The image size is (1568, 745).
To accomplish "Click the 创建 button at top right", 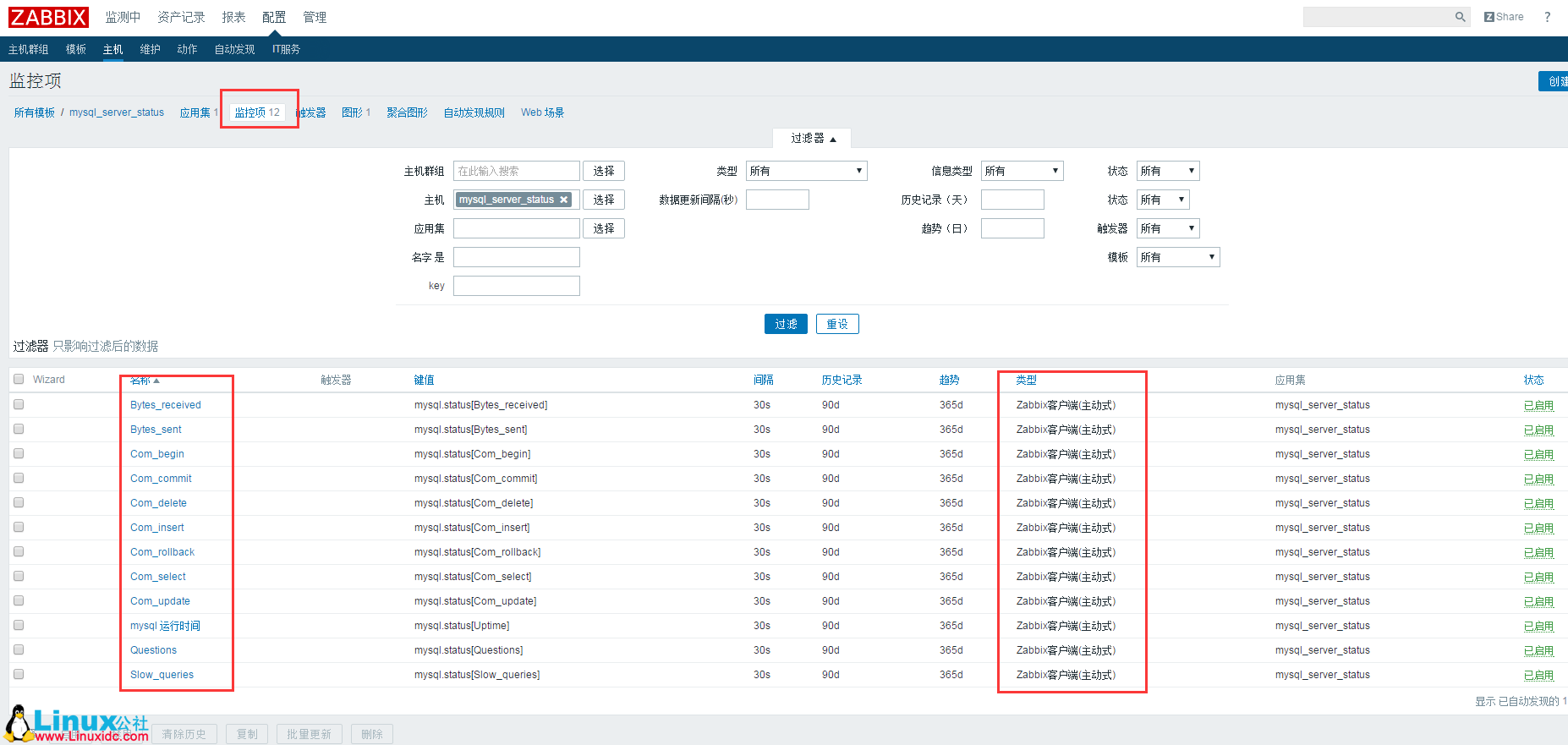I will point(1554,81).
